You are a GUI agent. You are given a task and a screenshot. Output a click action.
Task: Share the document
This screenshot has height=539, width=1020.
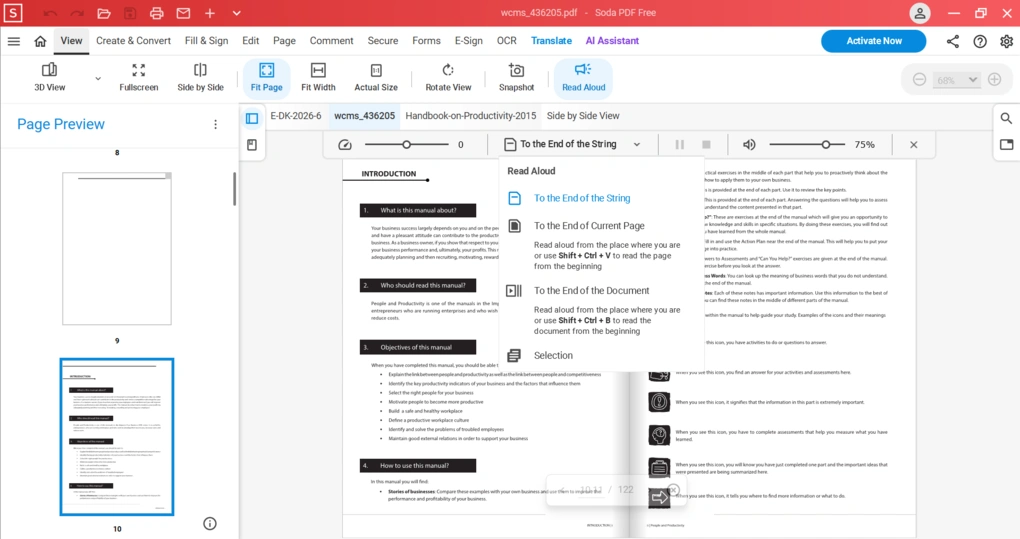pyautogui.click(x=953, y=41)
